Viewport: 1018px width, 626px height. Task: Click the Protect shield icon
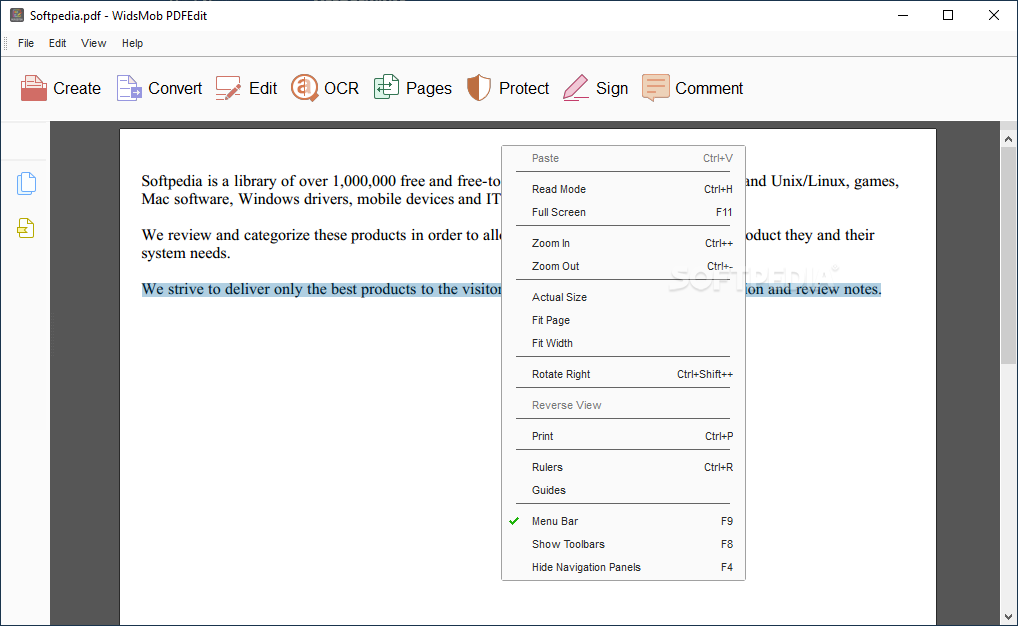(479, 88)
